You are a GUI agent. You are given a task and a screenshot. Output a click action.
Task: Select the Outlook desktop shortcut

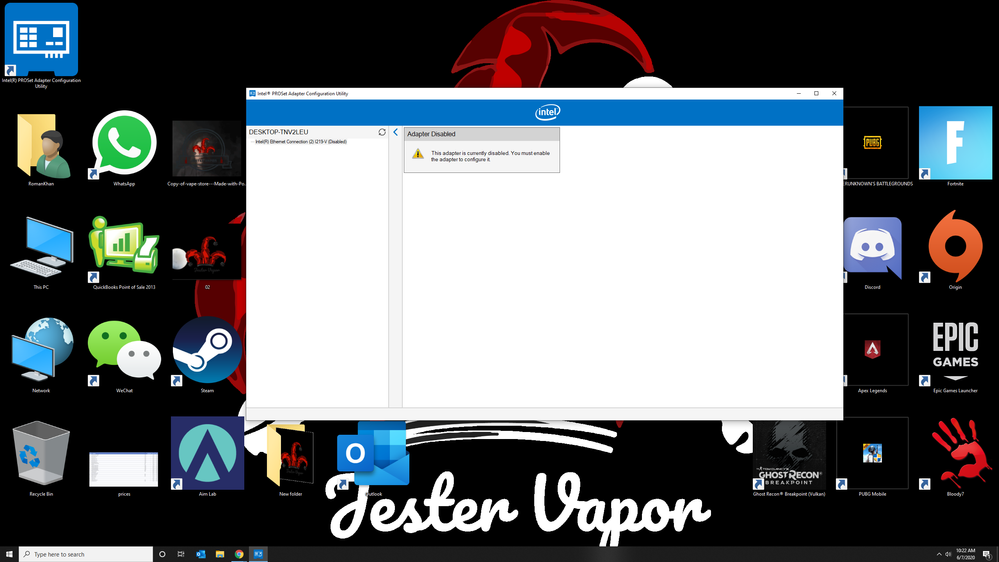[x=373, y=459]
